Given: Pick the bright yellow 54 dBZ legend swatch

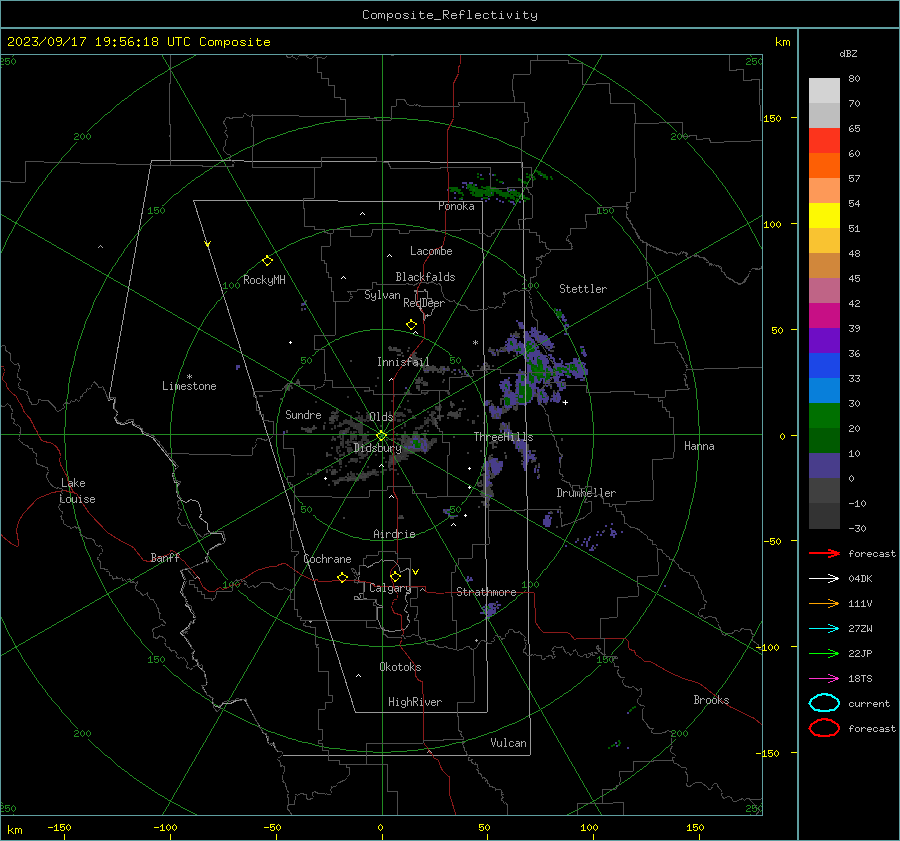Looking at the screenshot, I should 824,215.
